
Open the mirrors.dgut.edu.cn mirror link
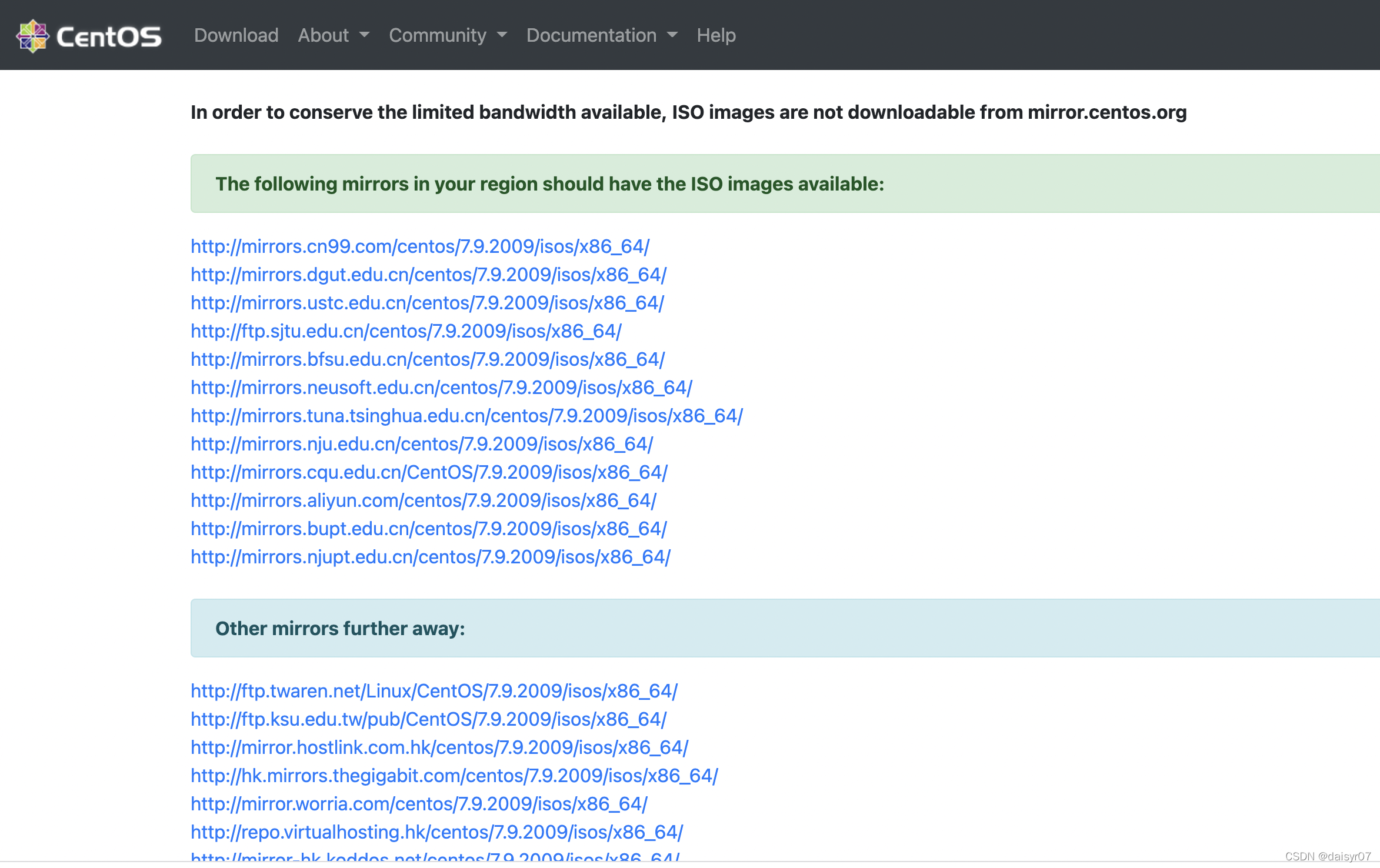428,275
